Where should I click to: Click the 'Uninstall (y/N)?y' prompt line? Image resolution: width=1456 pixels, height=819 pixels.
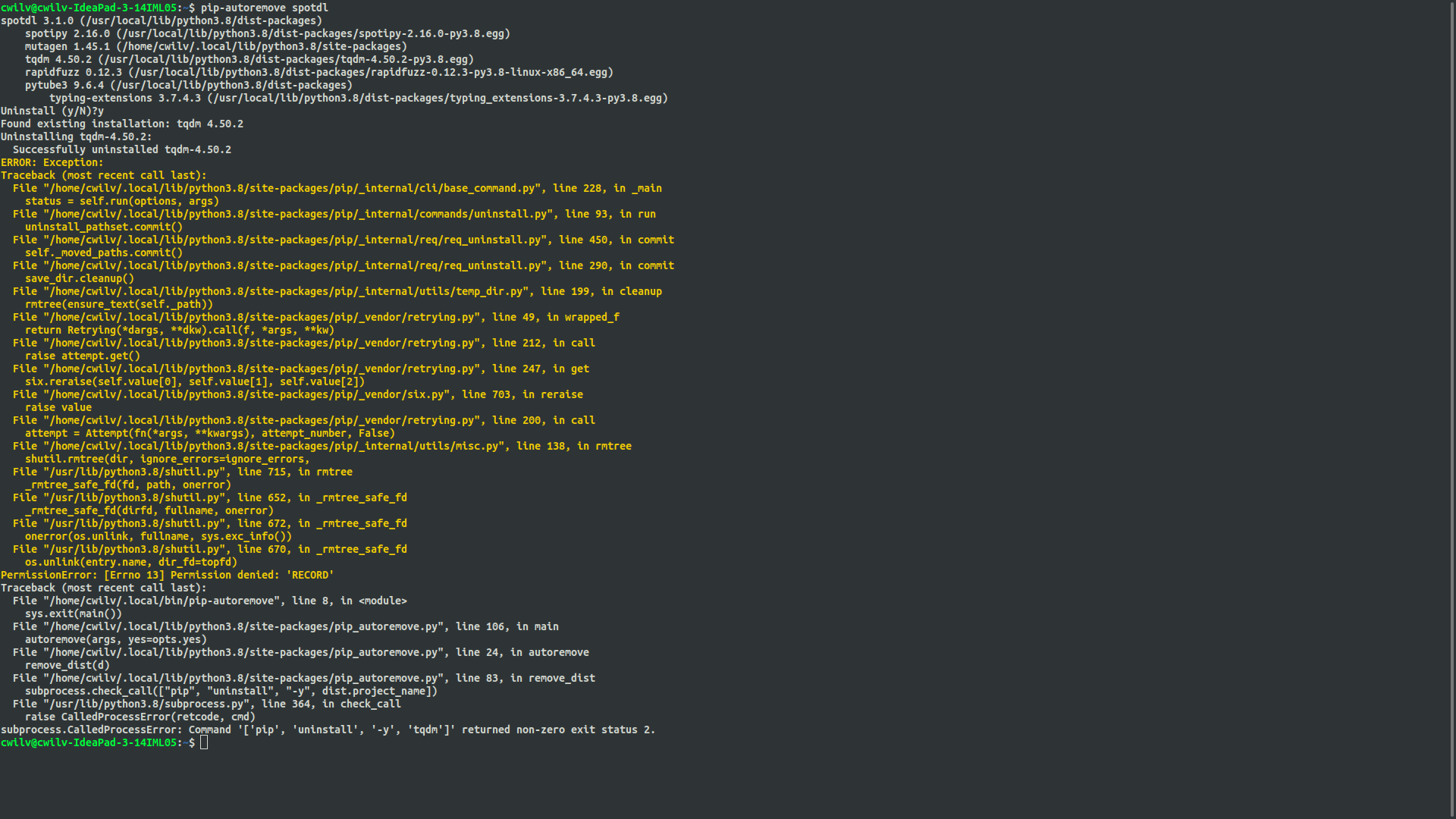click(x=52, y=111)
